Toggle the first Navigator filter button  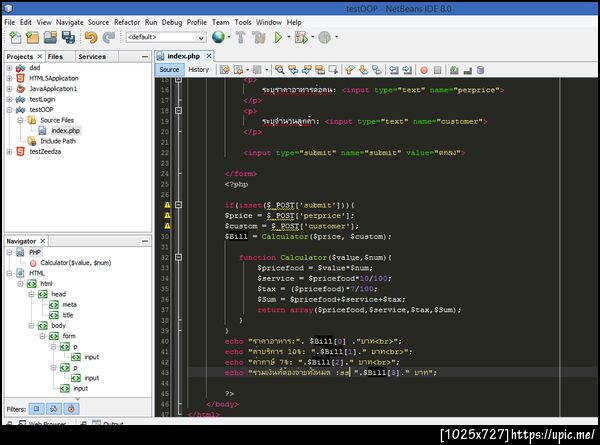[x=36, y=409]
